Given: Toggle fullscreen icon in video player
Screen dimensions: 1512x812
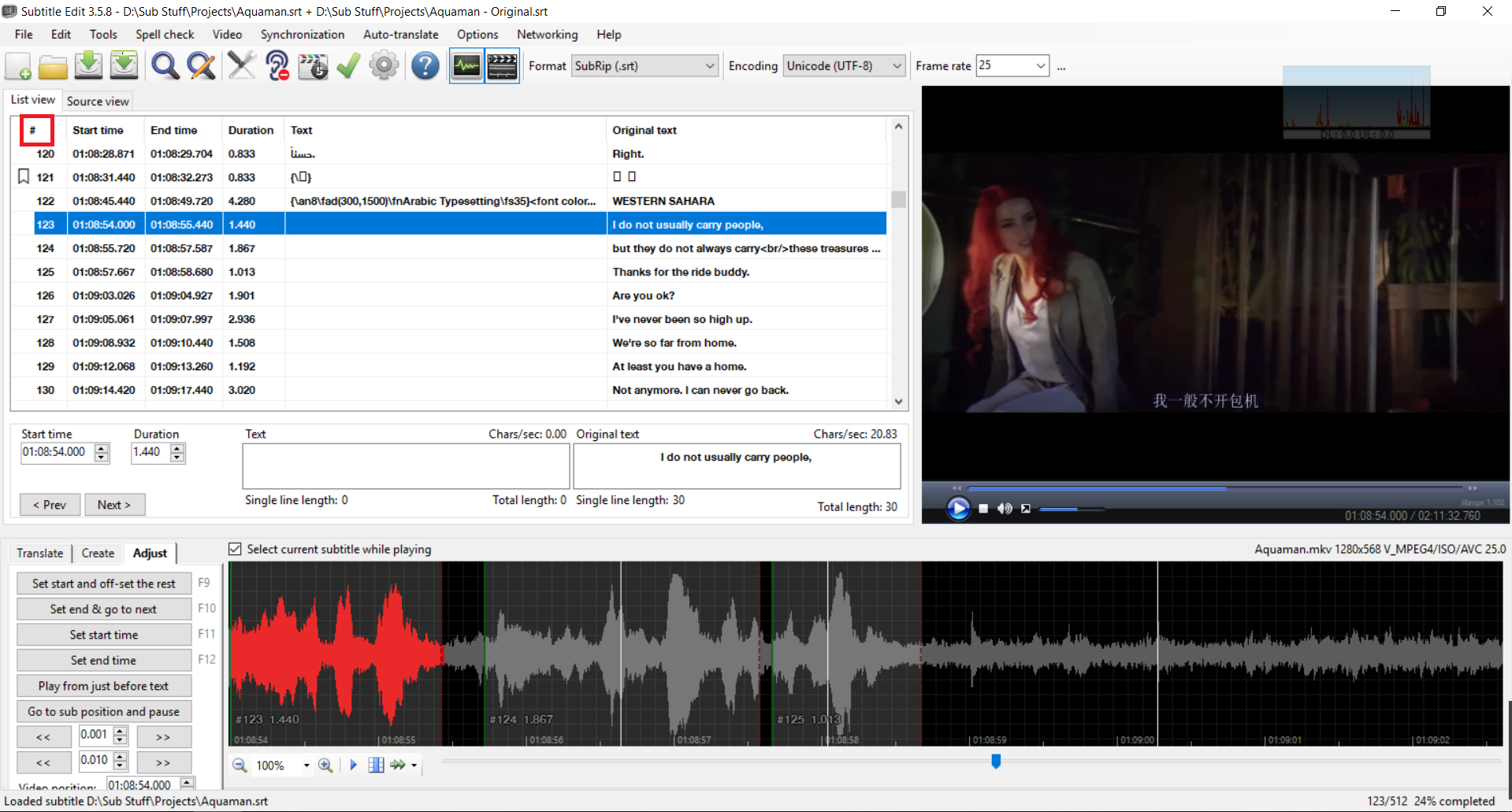Looking at the screenshot, I should pyautogui.click(x=1026, y=509).
